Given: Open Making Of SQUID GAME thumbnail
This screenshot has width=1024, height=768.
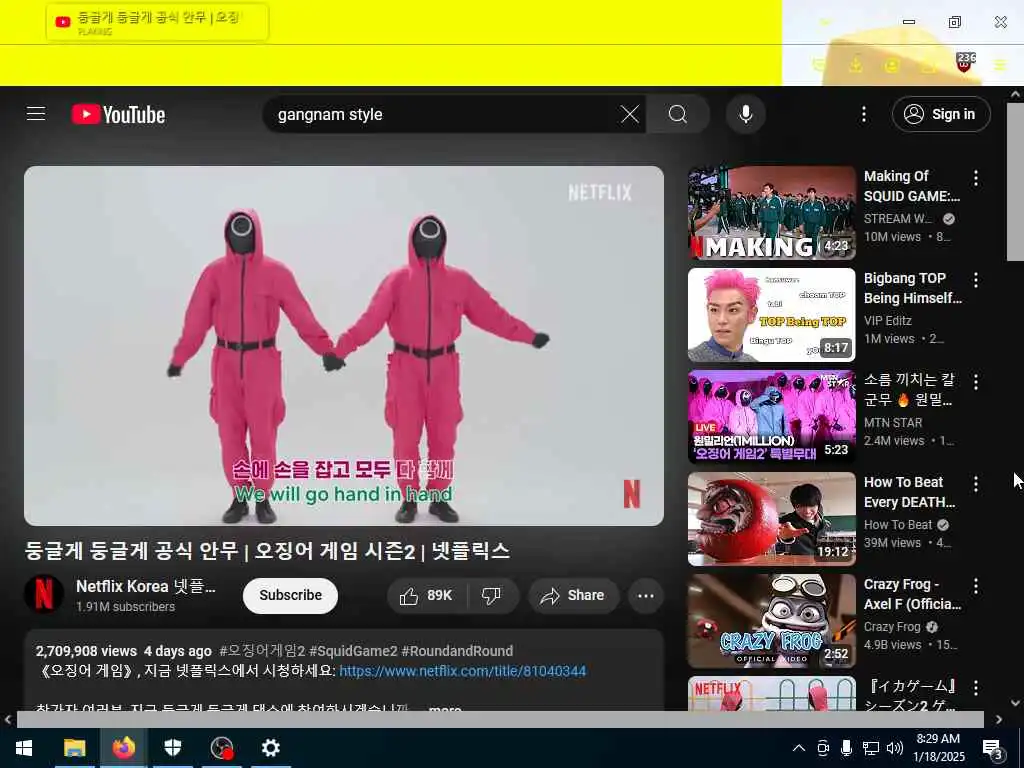Looking at the screenshot, I should tap(771, 213).
